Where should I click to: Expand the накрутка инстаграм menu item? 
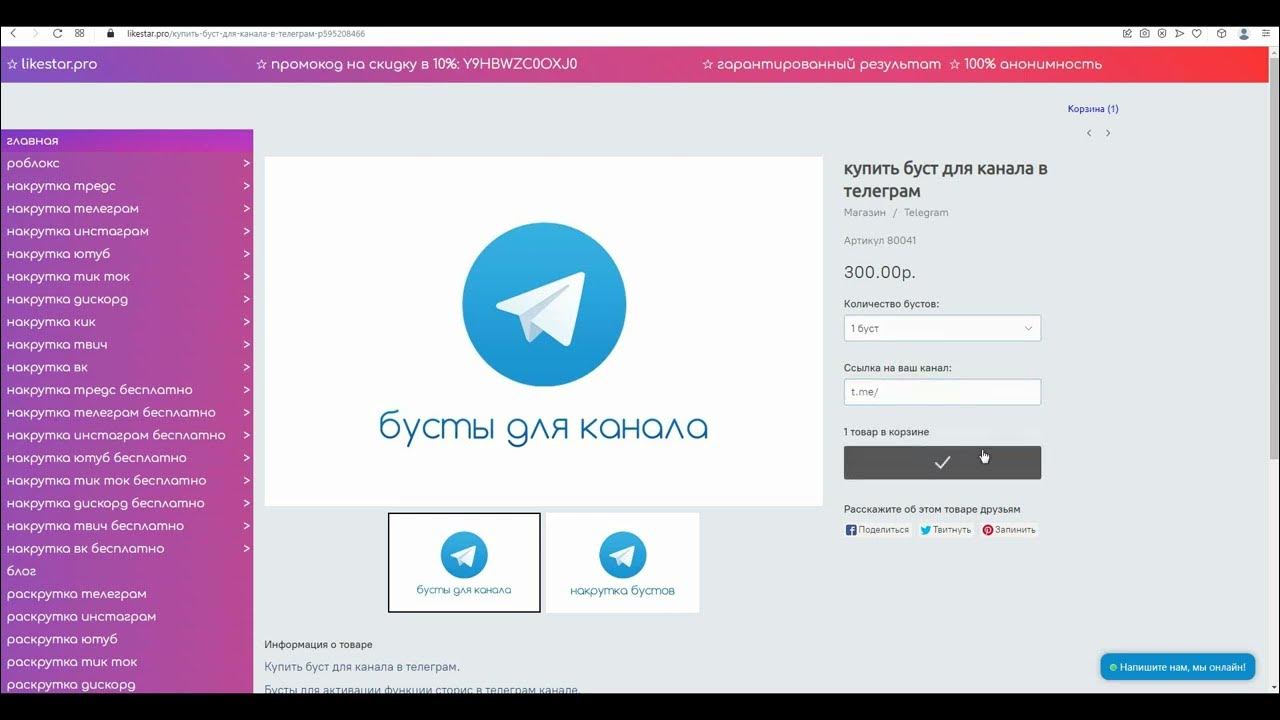(126, 231)
